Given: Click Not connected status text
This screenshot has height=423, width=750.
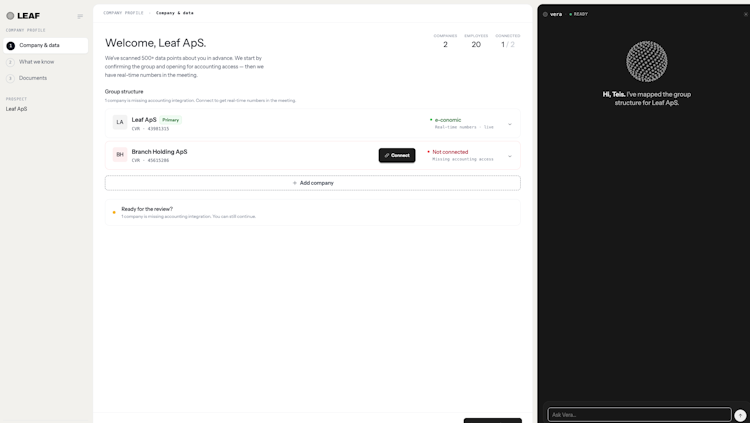Looking at the screenshot, I should 450,152.
